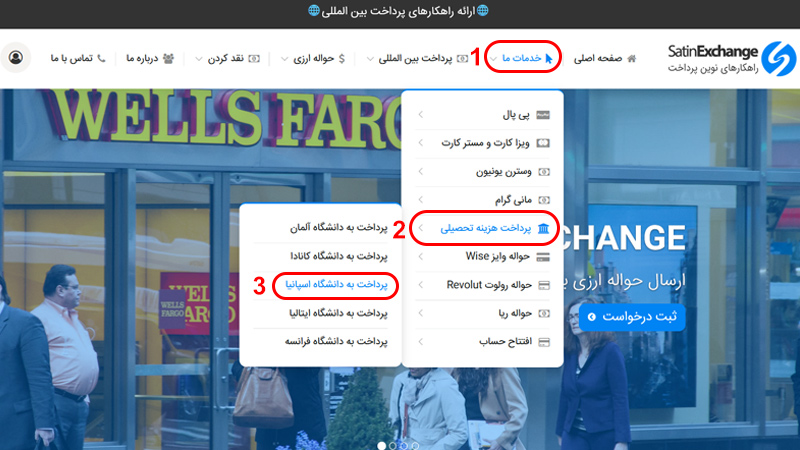The image size is (800, 450).
Task: Expand the chevron next to وسترن یونیون
Action: [420, 172]
